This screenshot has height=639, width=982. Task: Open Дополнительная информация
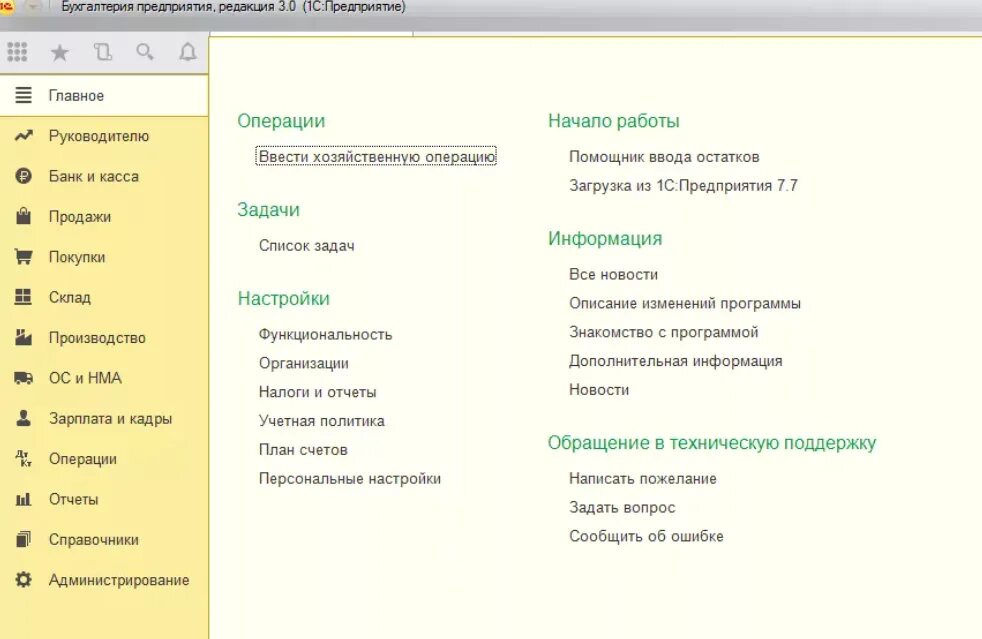676,361
